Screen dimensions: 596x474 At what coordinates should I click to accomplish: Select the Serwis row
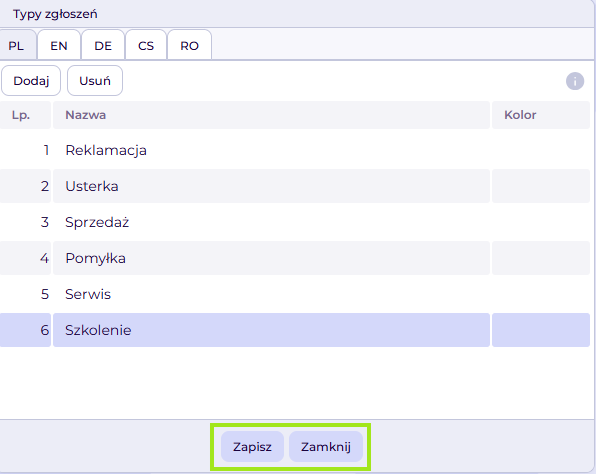tap(295, 294)
